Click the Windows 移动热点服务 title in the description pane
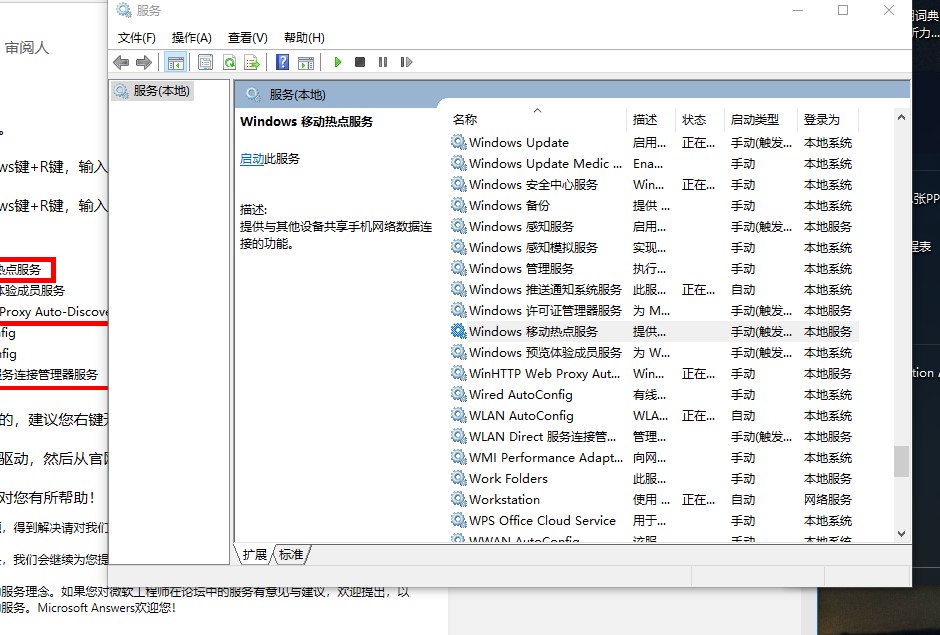940x635 pixels. [306, 122]
